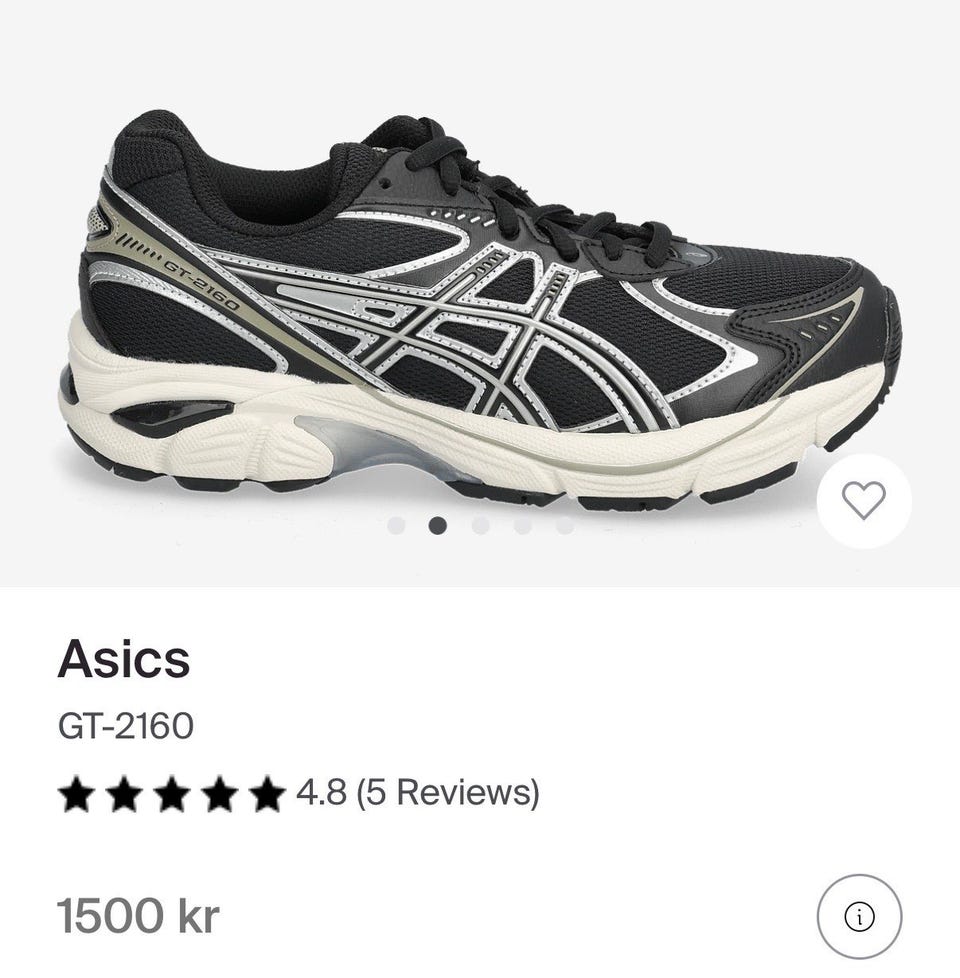
Task: Click the GT-2160 product title
Action: [125, 726]
